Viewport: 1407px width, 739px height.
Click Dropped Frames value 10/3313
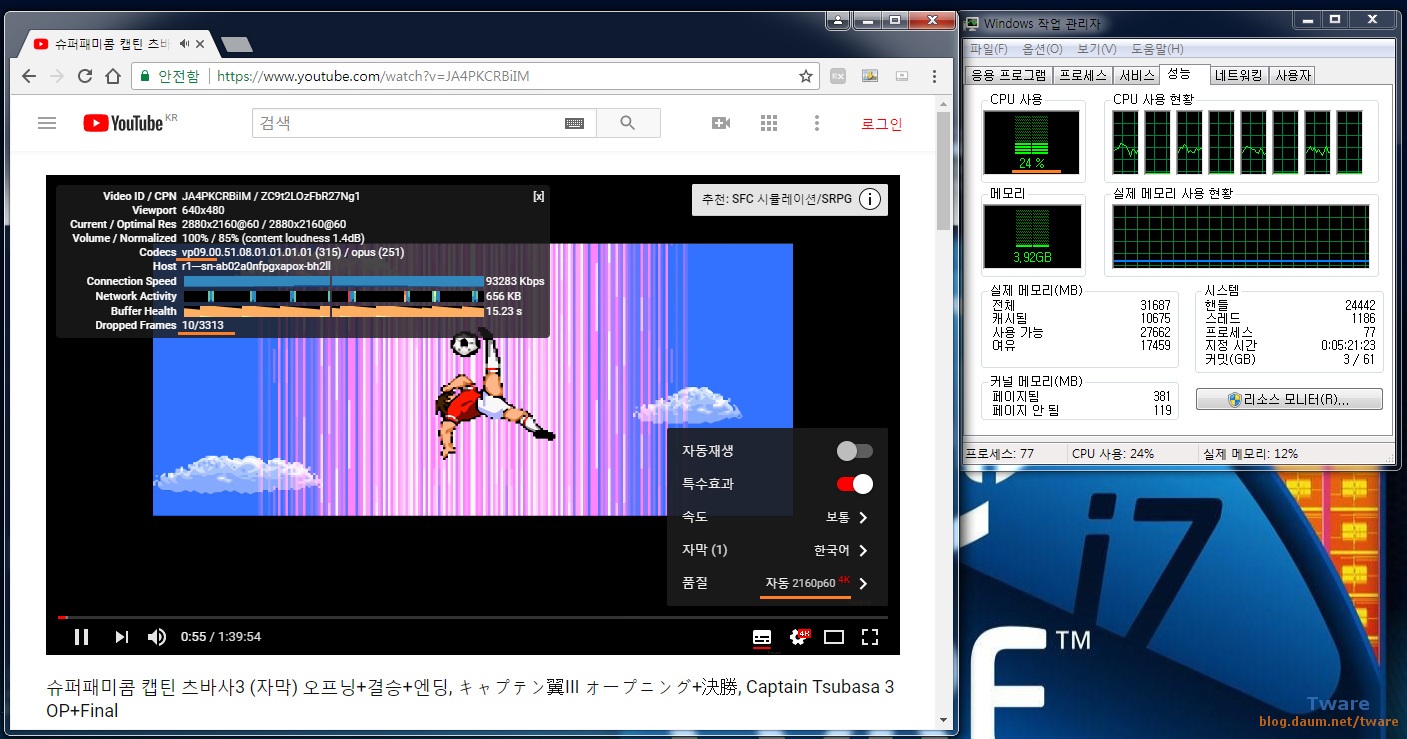203,325
